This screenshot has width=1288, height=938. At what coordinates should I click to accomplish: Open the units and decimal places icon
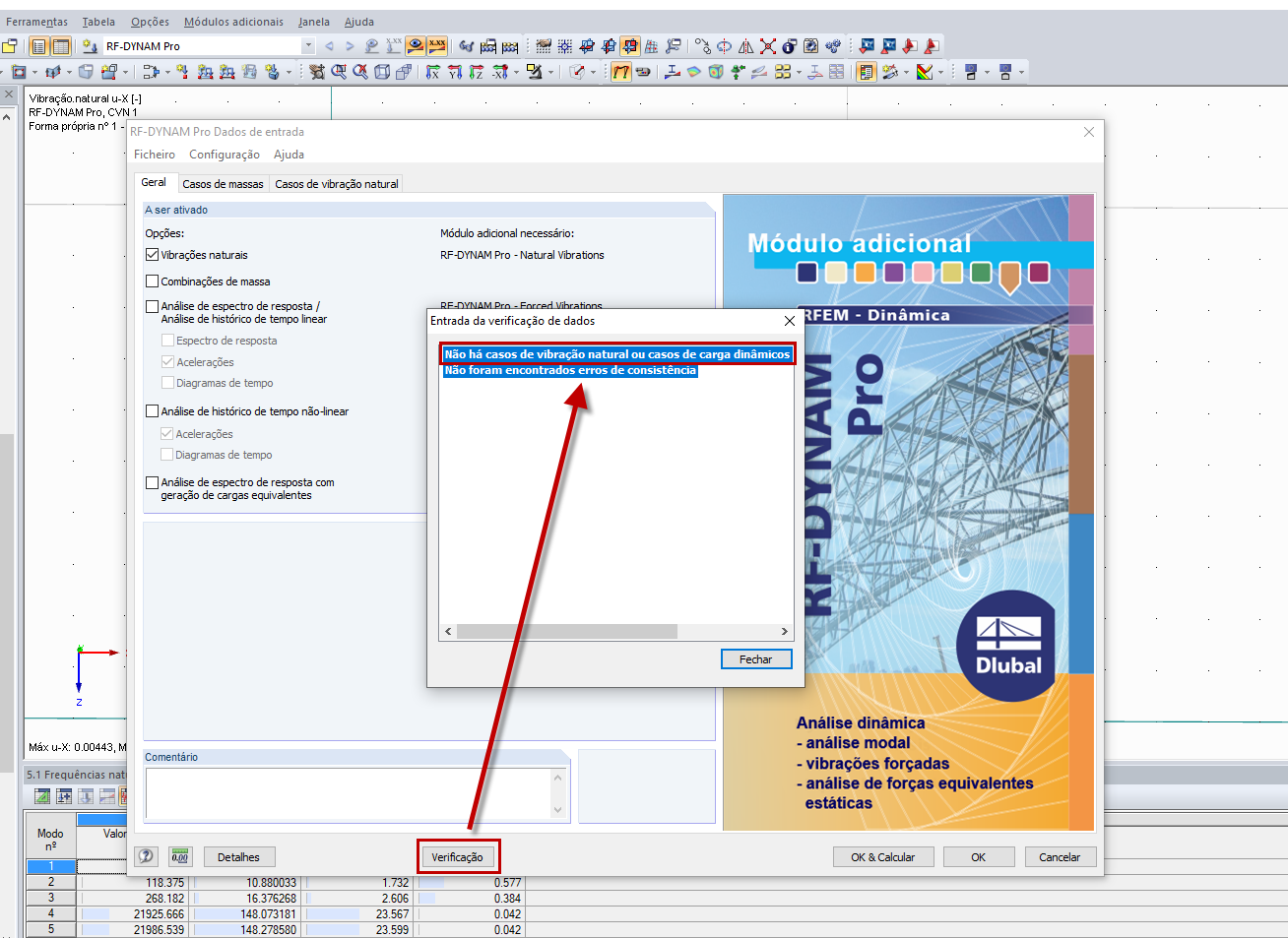tap(180, 856)
